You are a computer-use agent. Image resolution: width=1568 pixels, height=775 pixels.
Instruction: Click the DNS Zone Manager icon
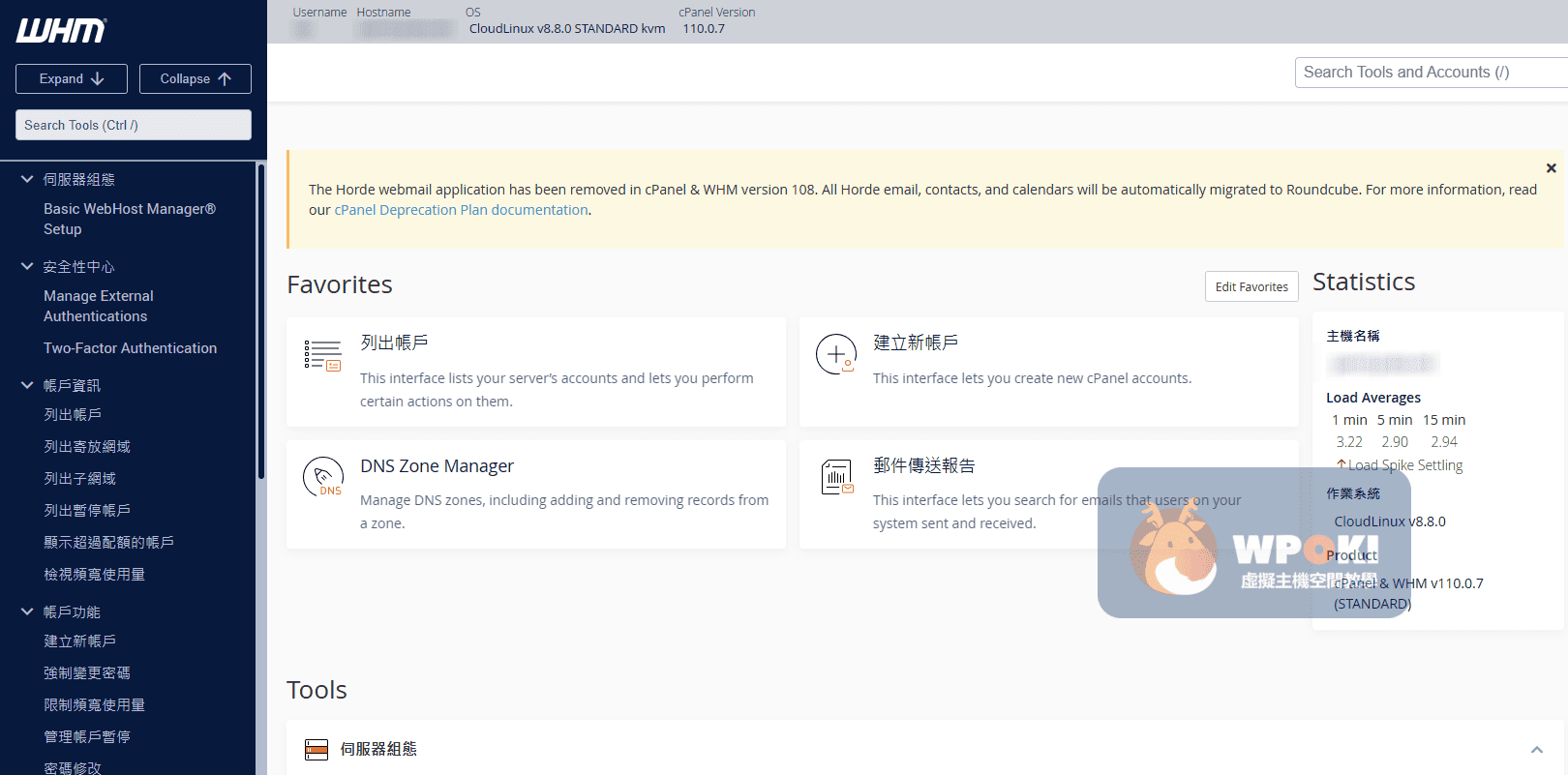323,477
